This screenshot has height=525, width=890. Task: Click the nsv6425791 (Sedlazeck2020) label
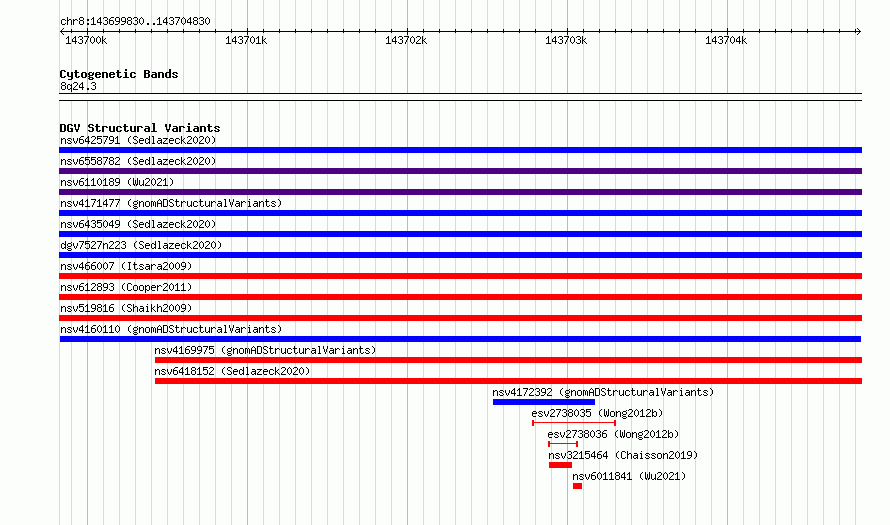(138, 140)
